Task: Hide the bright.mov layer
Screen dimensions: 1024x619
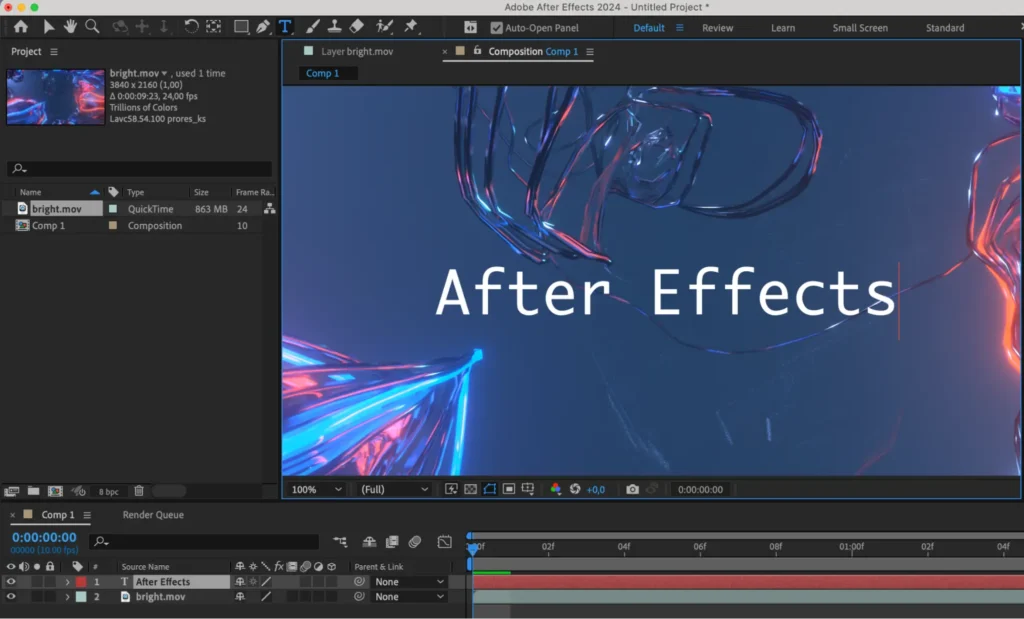Action: 11,596
